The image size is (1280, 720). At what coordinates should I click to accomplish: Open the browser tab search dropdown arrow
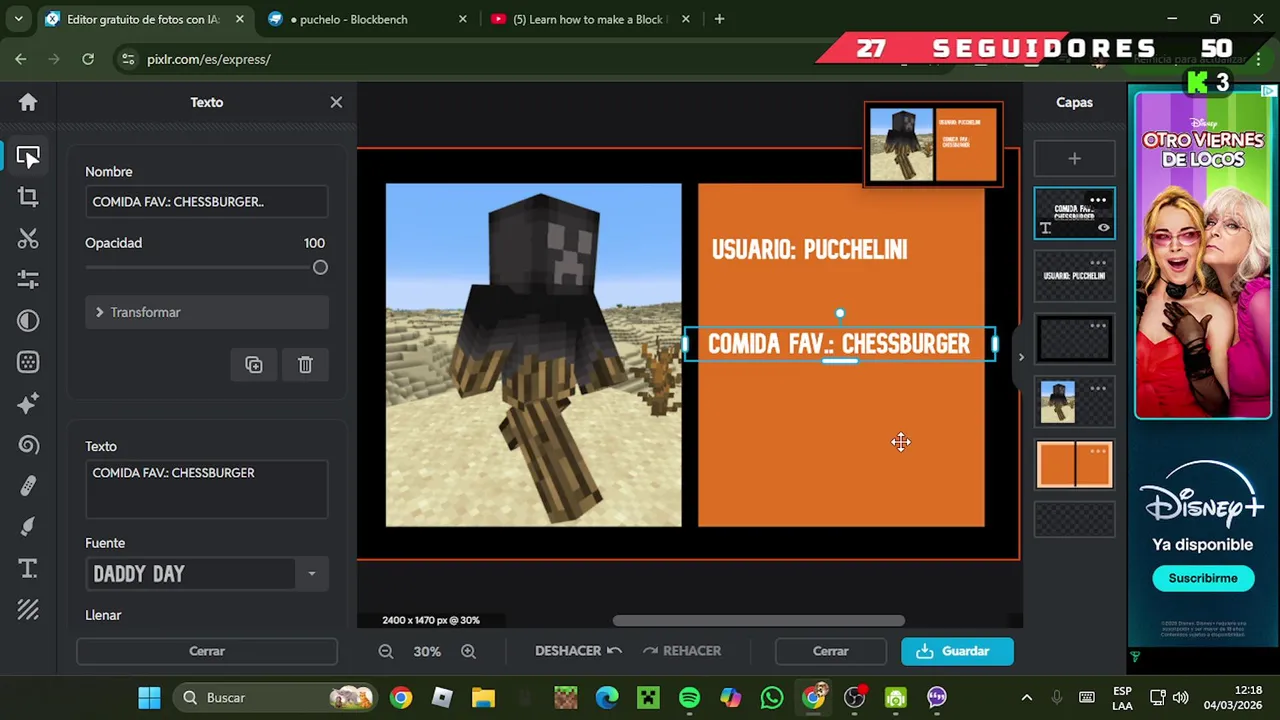coord(18,19)
